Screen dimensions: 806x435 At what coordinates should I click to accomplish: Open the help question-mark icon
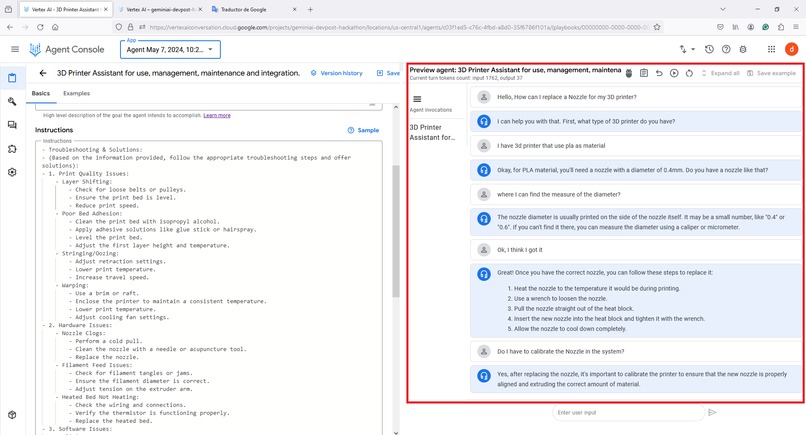(726, 49)
